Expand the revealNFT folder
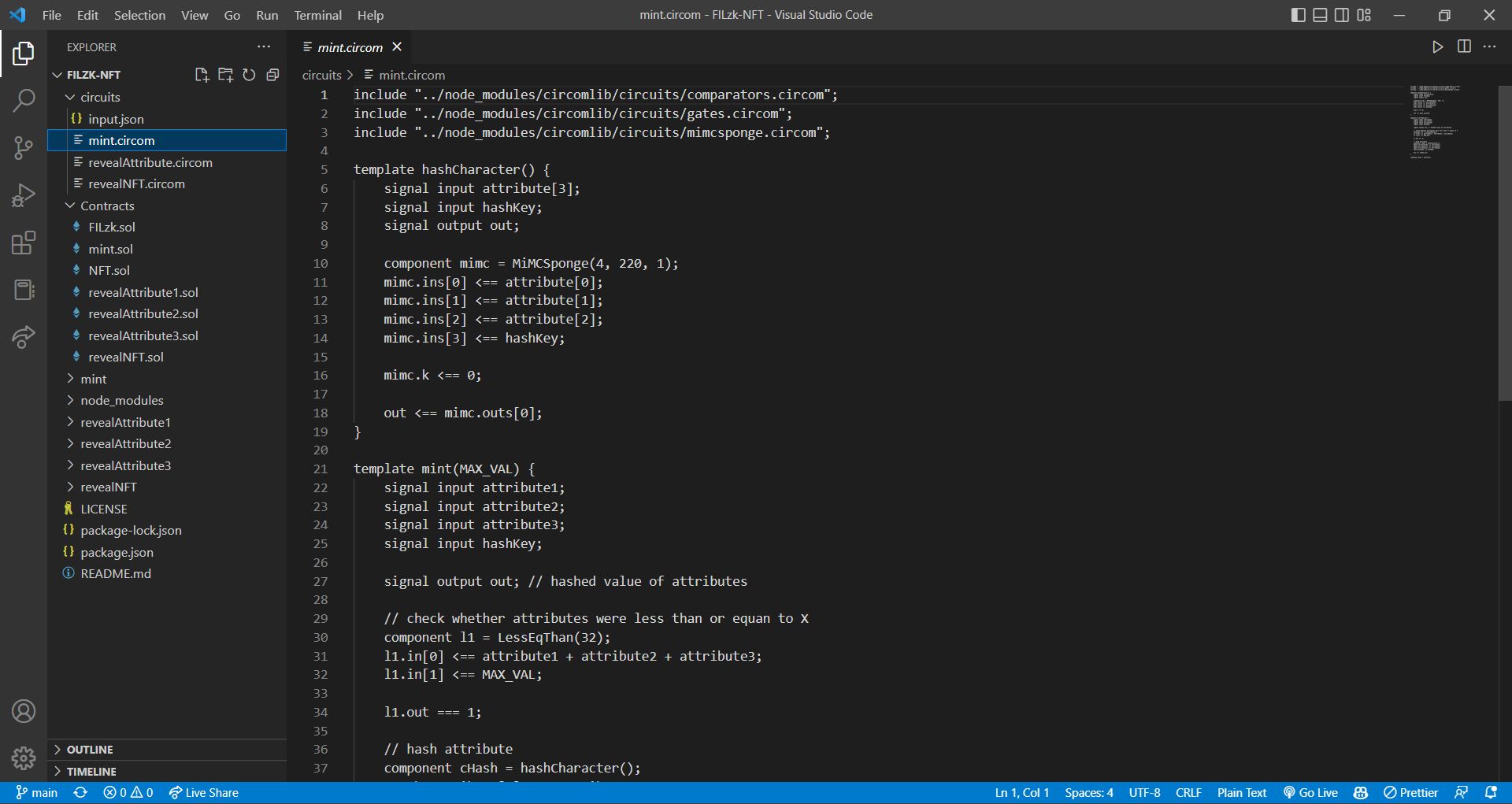The height and width of the screenshot is (804, 1512). (x=70, y=487)
